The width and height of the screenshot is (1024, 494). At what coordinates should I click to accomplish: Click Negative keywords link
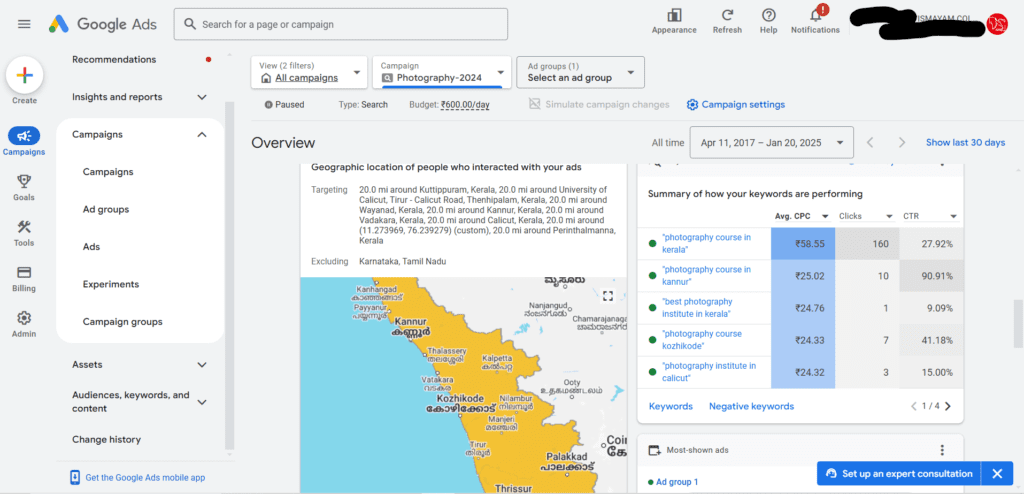(752, 406)
